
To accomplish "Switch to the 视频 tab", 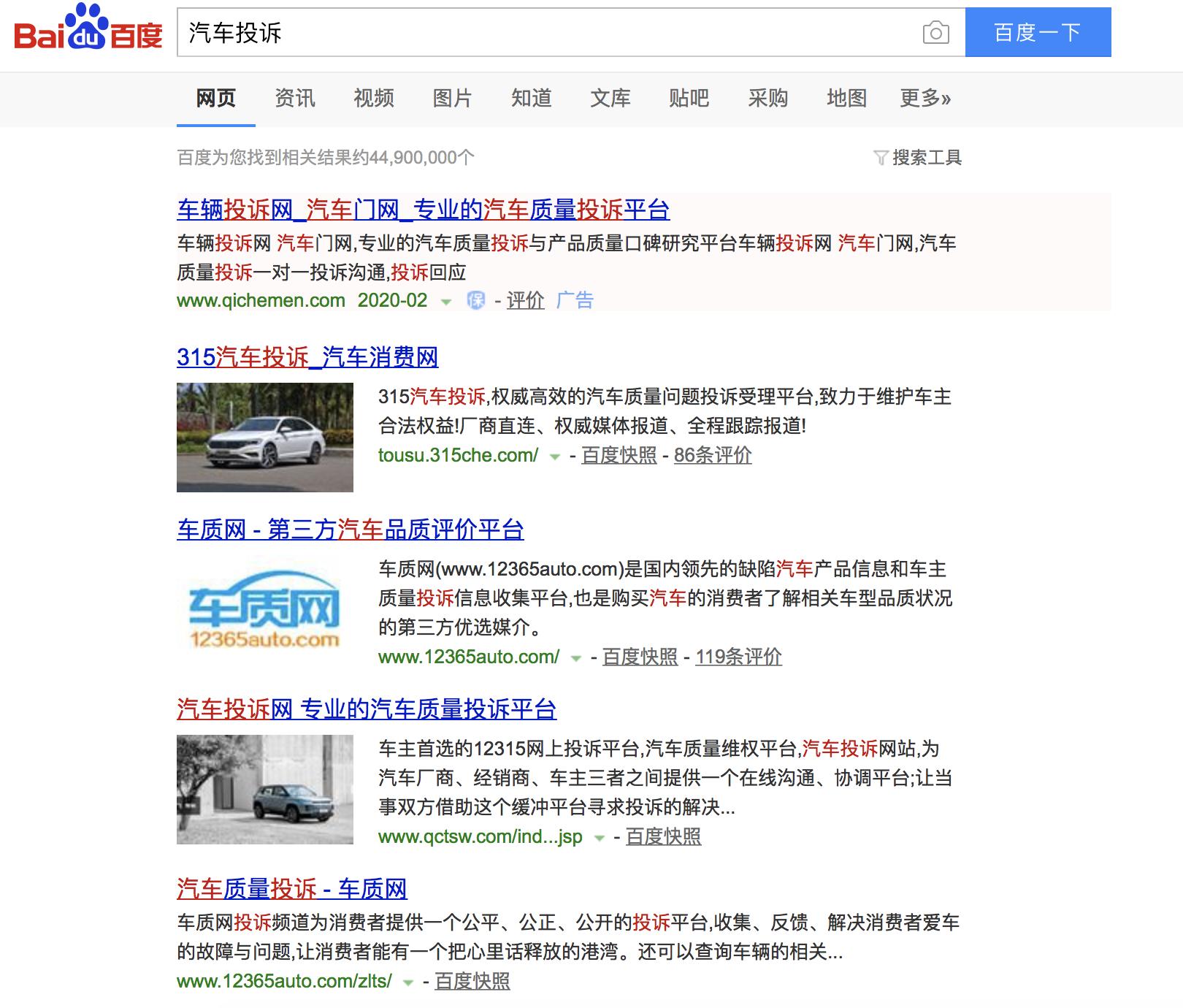I will click(x=373, y=98).
